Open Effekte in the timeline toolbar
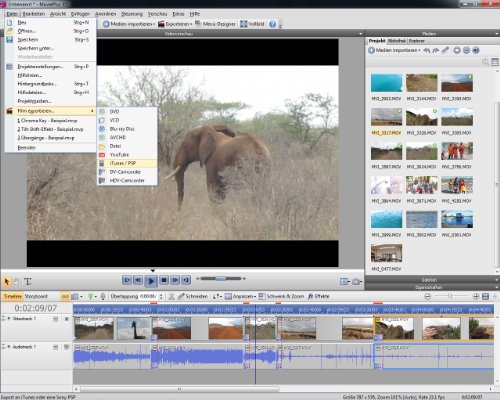This screenshot has height=400, width=500. click(x=318, y=296)
